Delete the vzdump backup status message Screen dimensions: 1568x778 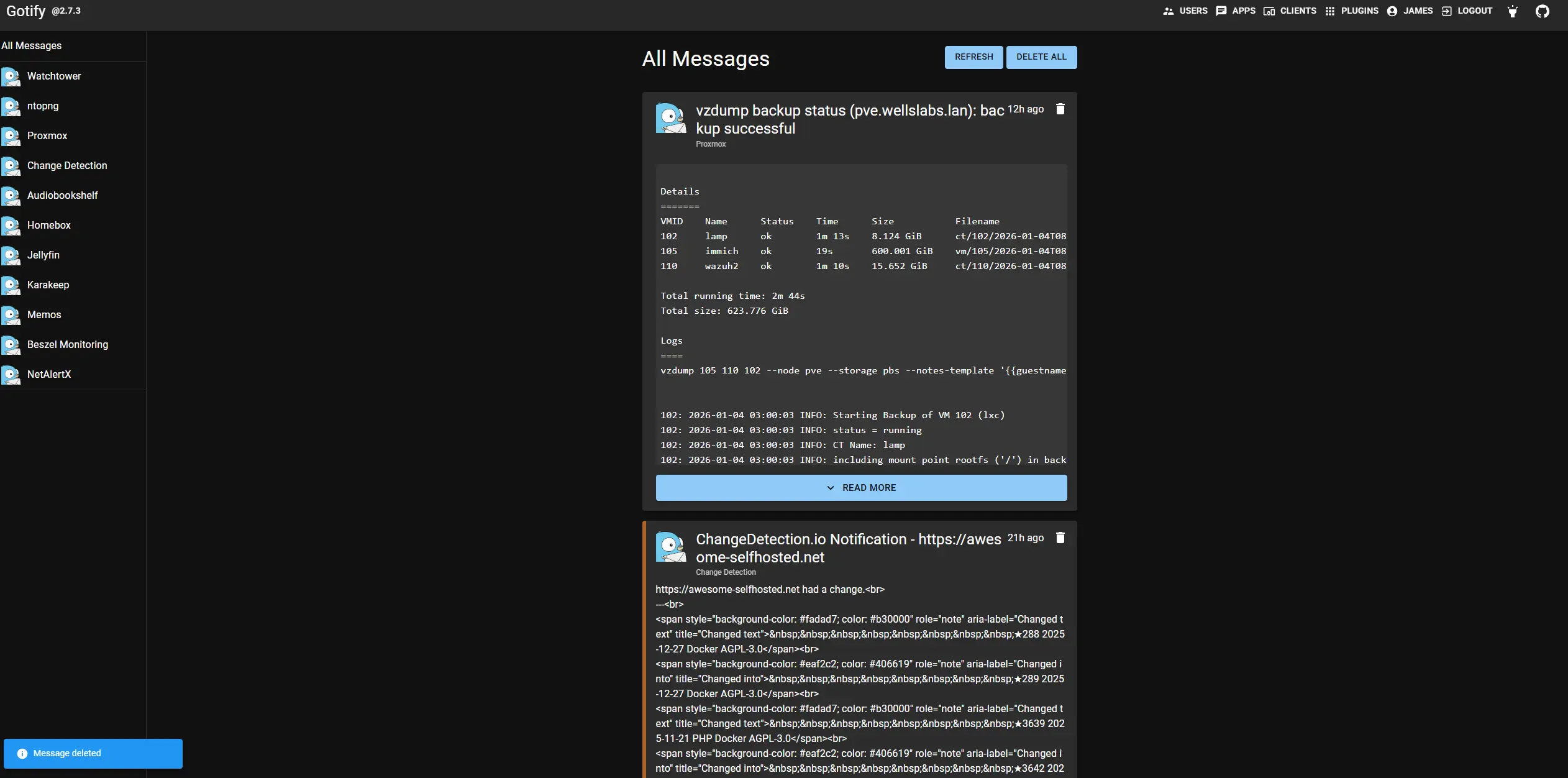tap(1060, 109)
